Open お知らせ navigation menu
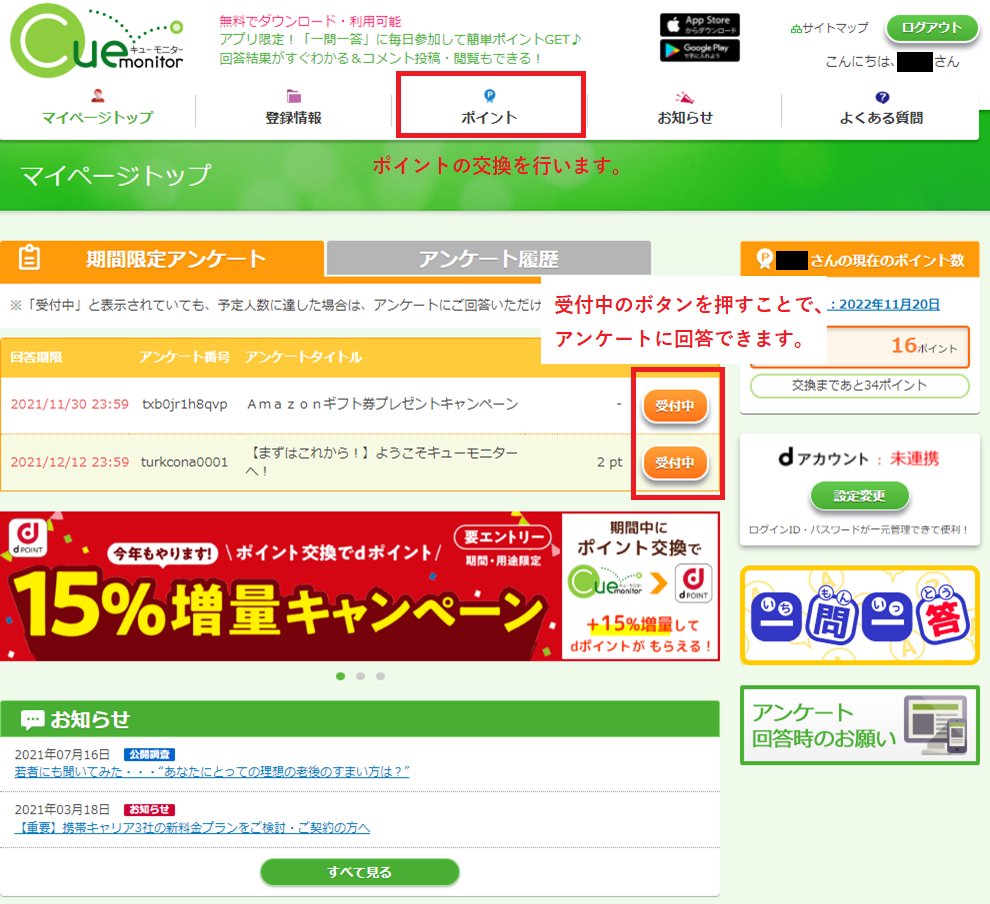 (x=685, y=105)
